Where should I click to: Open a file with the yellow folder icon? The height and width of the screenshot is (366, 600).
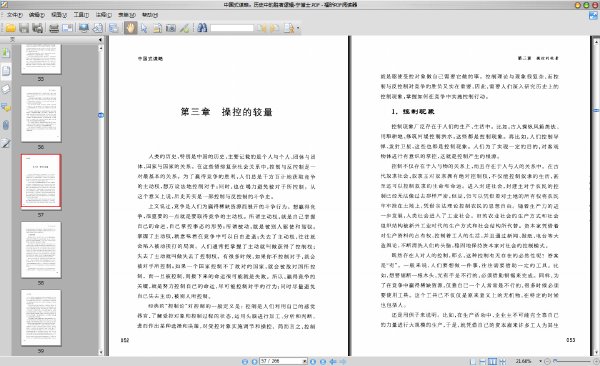10,28
